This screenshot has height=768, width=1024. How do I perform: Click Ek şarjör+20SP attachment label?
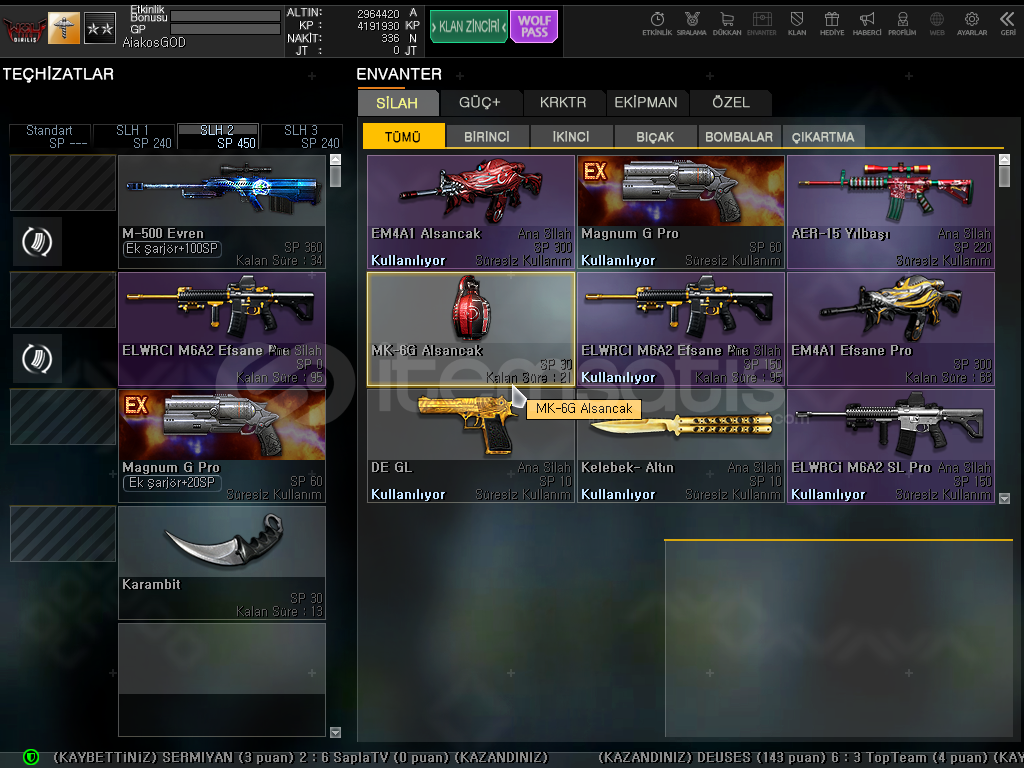coord(172,483)
